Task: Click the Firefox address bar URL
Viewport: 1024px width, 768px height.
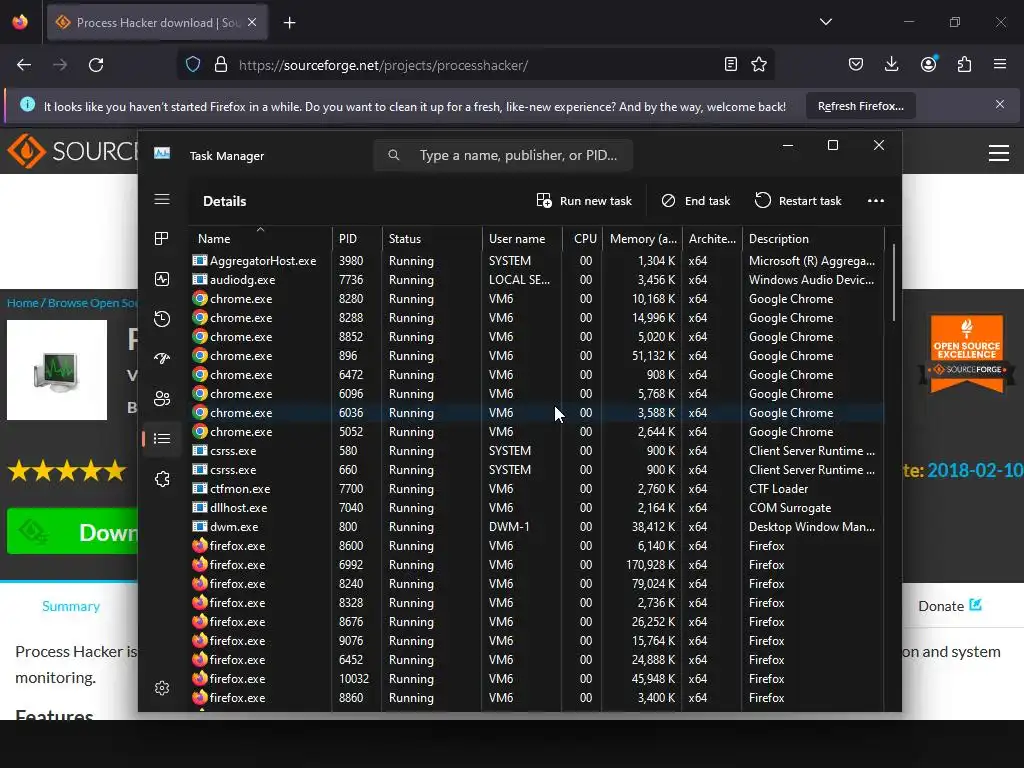Action: pos(383,65)
